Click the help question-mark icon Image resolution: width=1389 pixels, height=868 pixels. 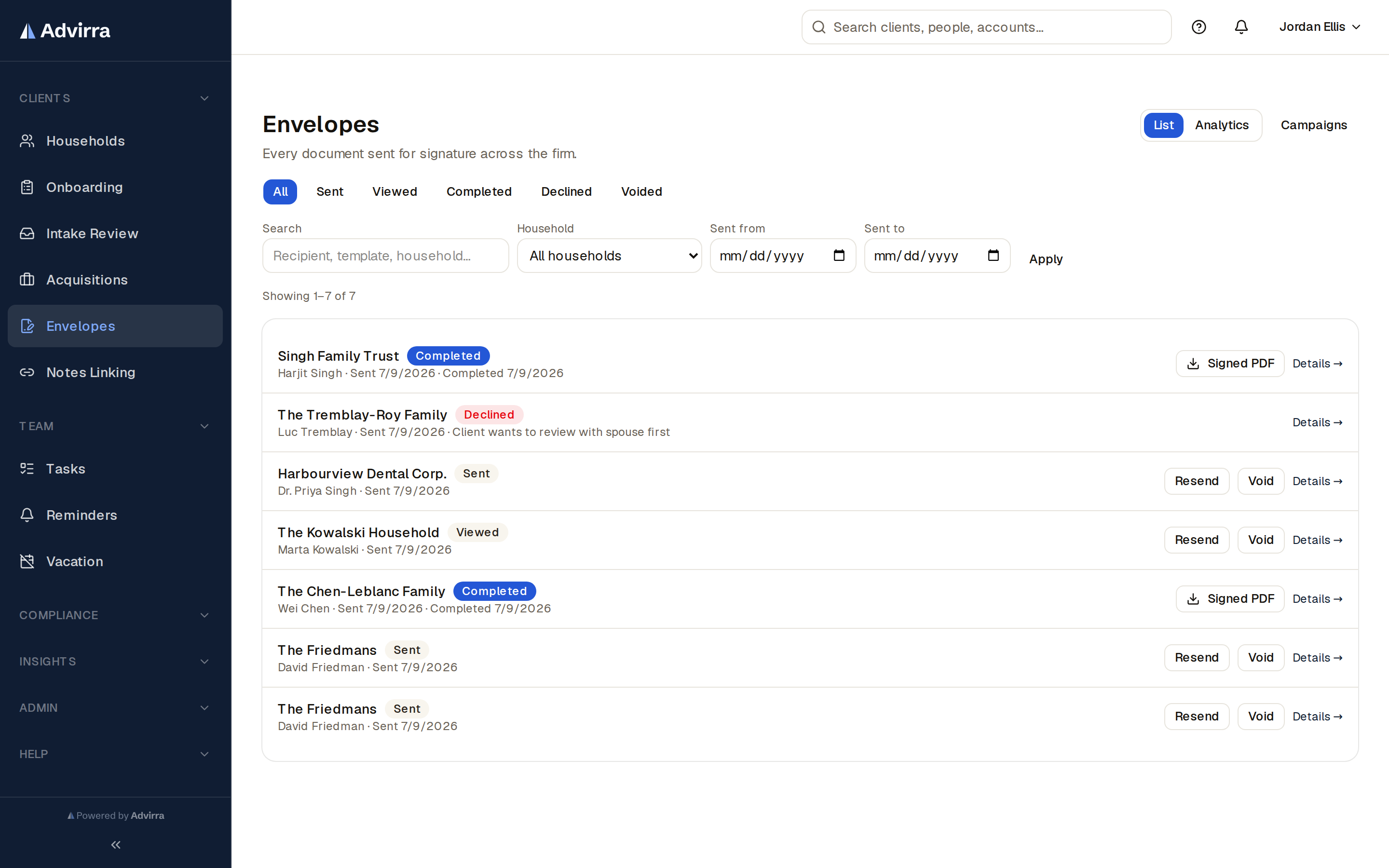point(1198,27)
